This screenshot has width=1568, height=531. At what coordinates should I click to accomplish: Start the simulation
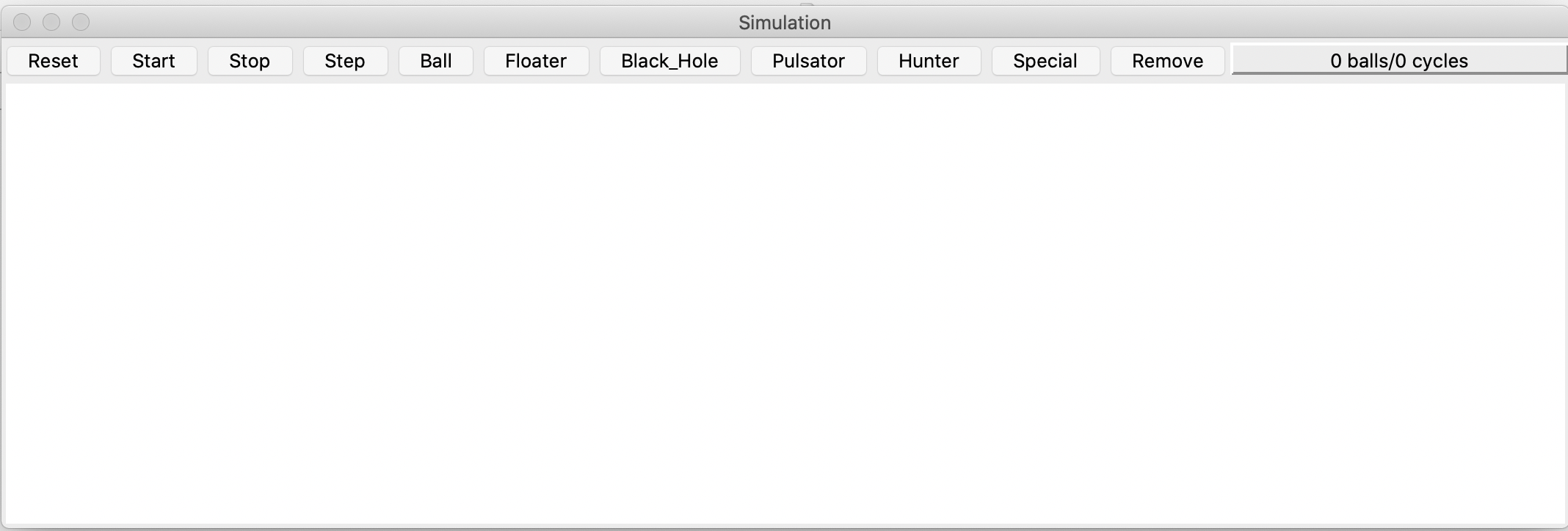(154, 61)
